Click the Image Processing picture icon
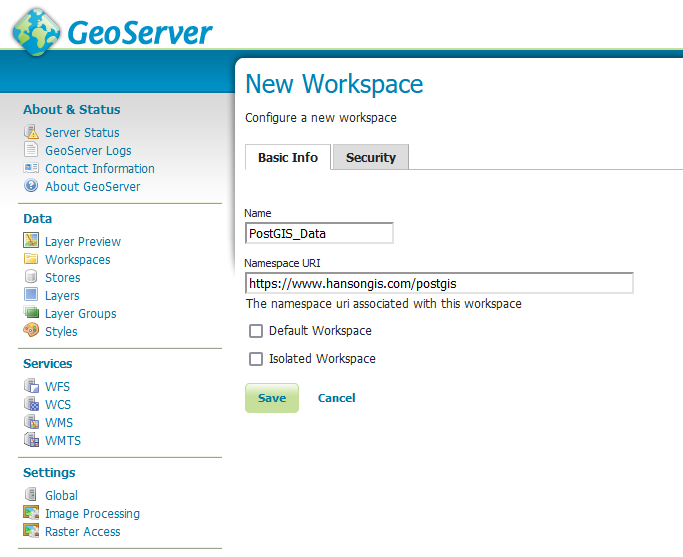Image resolution: width=683 pixels, height=557 pixels. (31, 513)
